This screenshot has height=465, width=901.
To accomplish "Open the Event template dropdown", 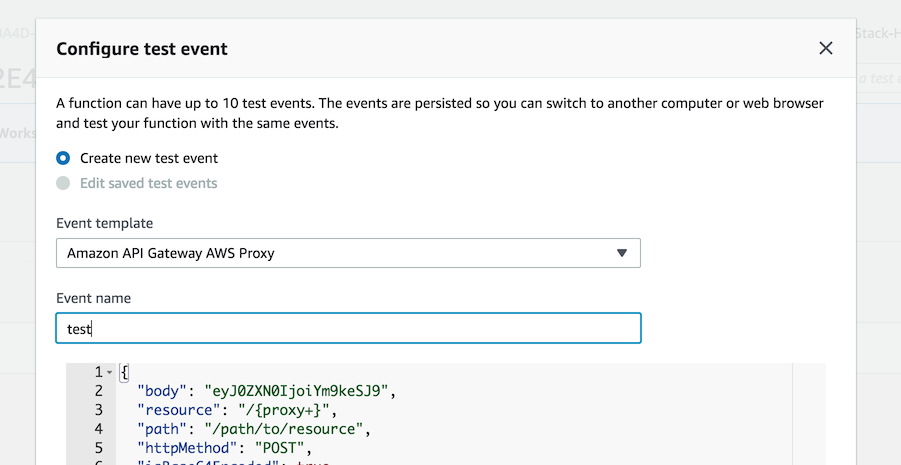I will coord(348,253).
